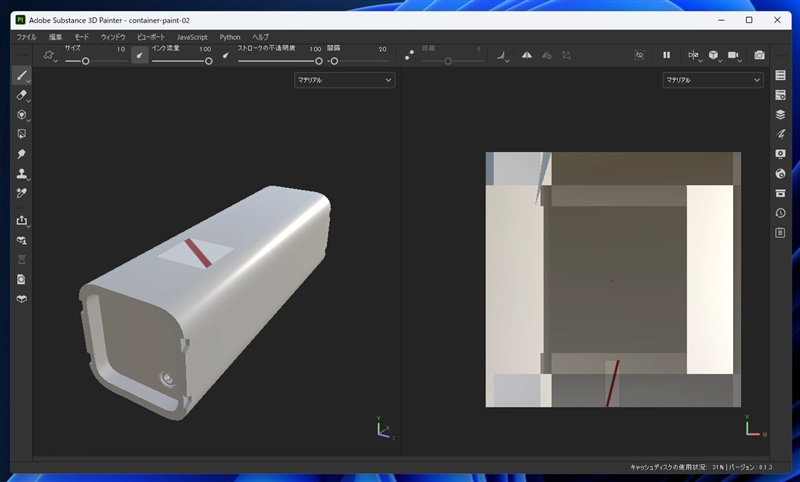The width and height of the screenshot is (800, 482).
Task: Click the 3D axis gizmo in left viewport
Action: [385, 428]
